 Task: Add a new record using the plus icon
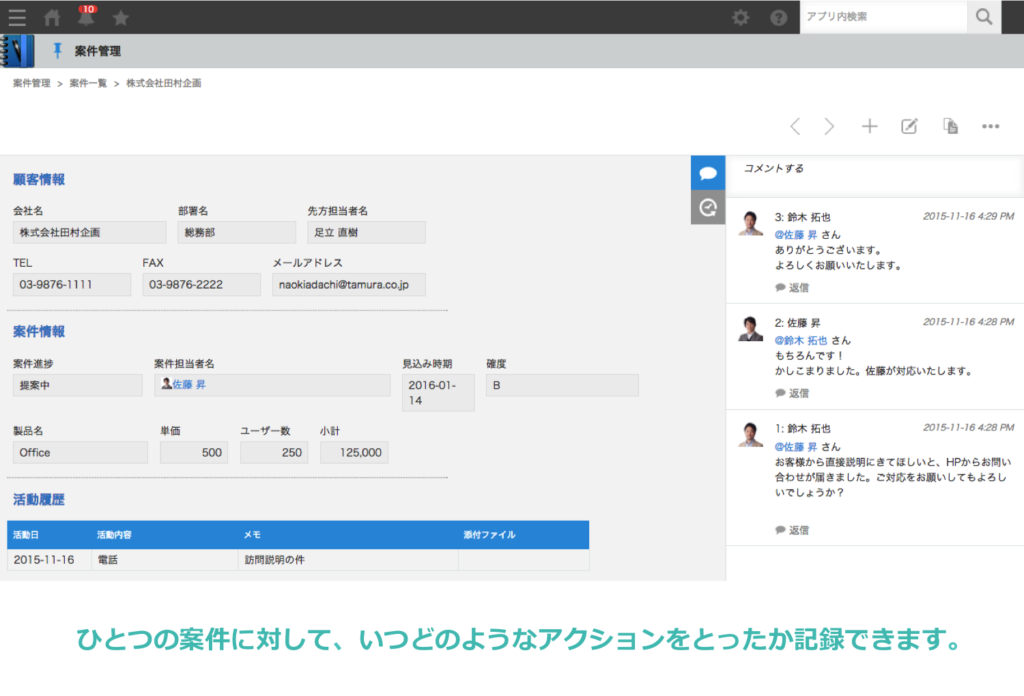click(869, 126)
